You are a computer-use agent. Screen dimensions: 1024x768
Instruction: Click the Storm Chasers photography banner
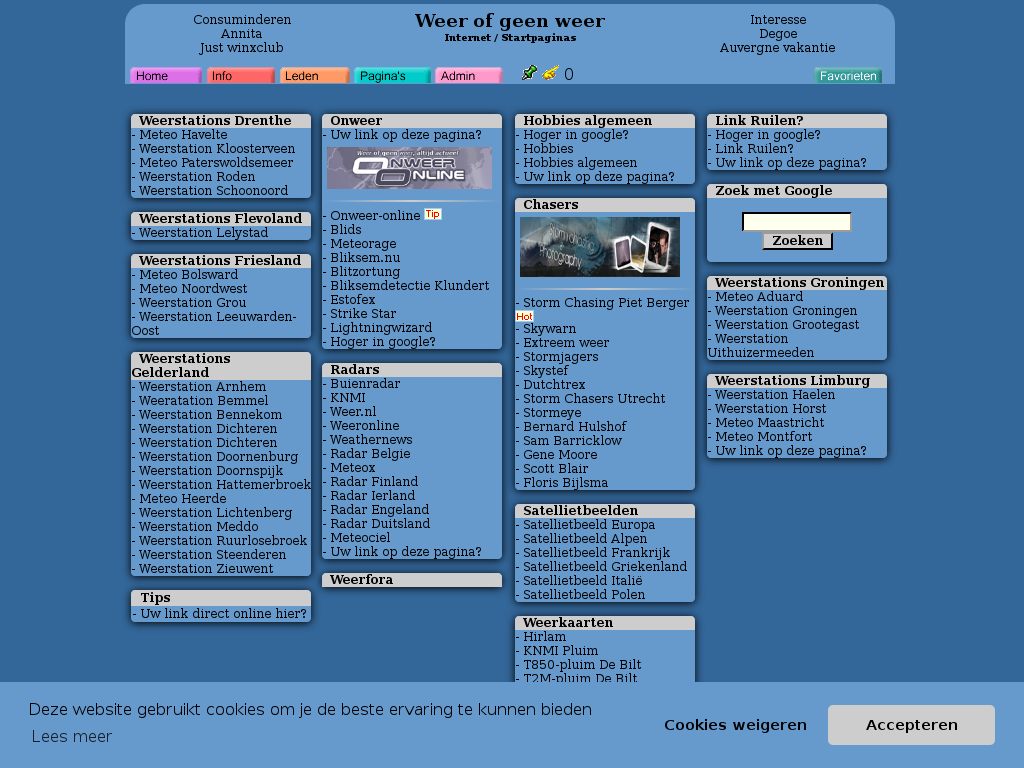pos(599,247)
